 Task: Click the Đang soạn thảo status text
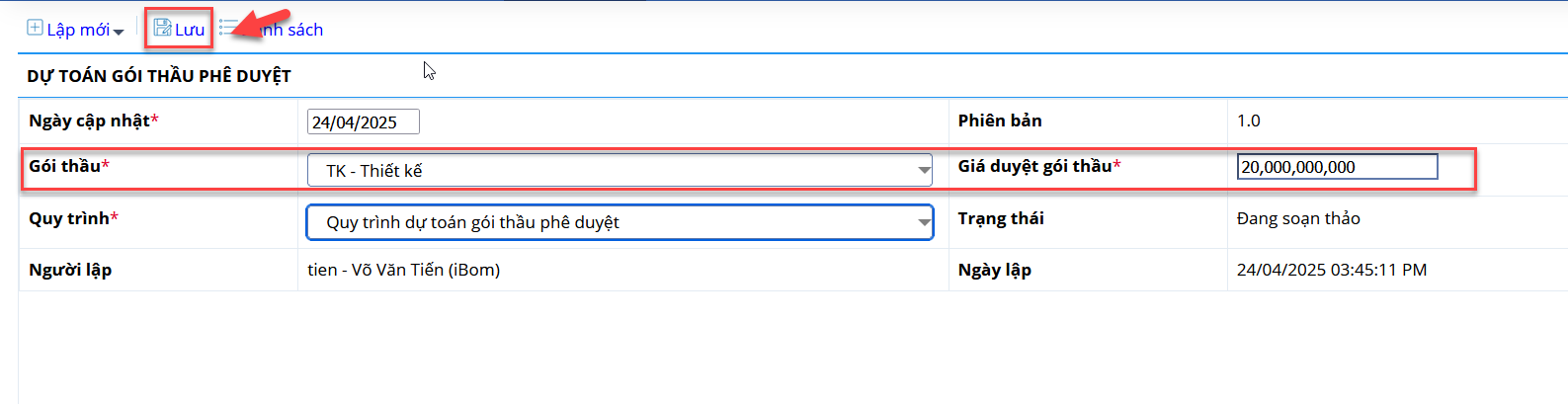tap(1298, 218)
